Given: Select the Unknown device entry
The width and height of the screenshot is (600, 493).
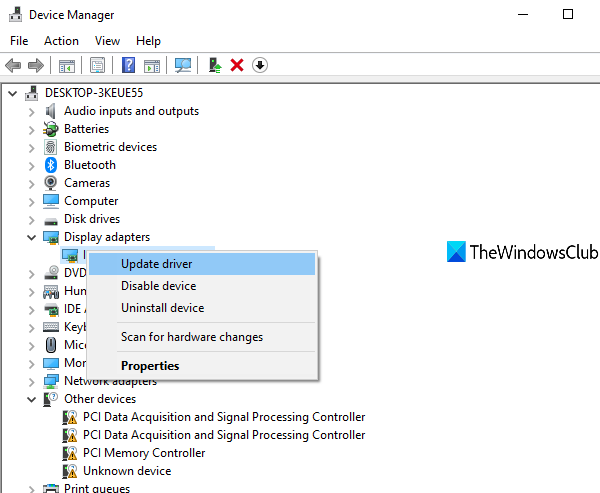Looking at the screenshot, I should 126,471.
